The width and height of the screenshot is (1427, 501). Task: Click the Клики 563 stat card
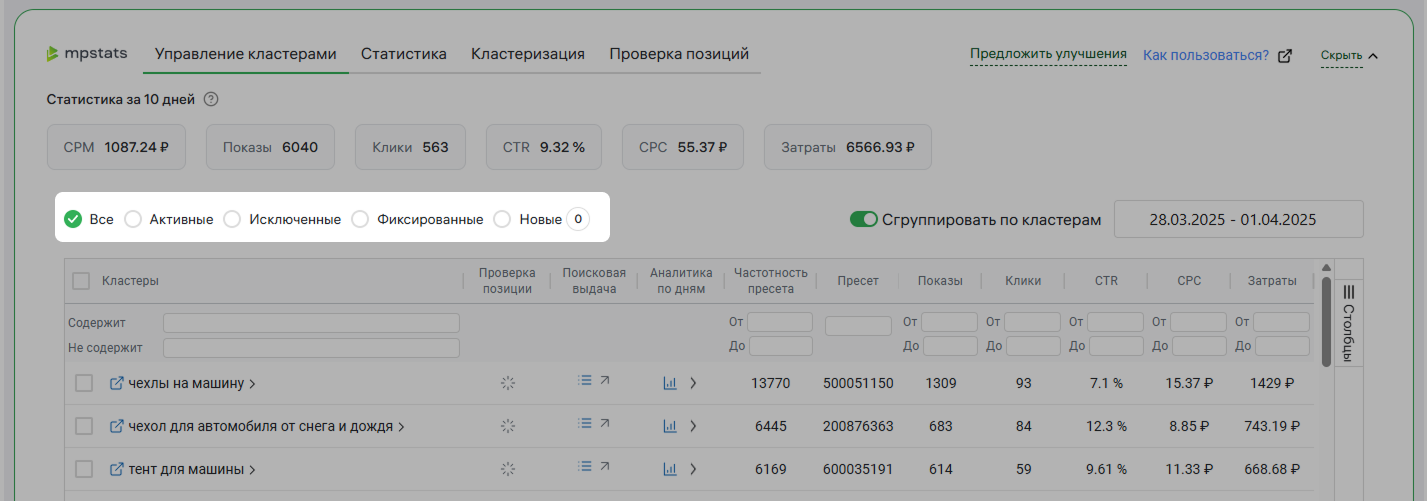[x=410, y=147]
